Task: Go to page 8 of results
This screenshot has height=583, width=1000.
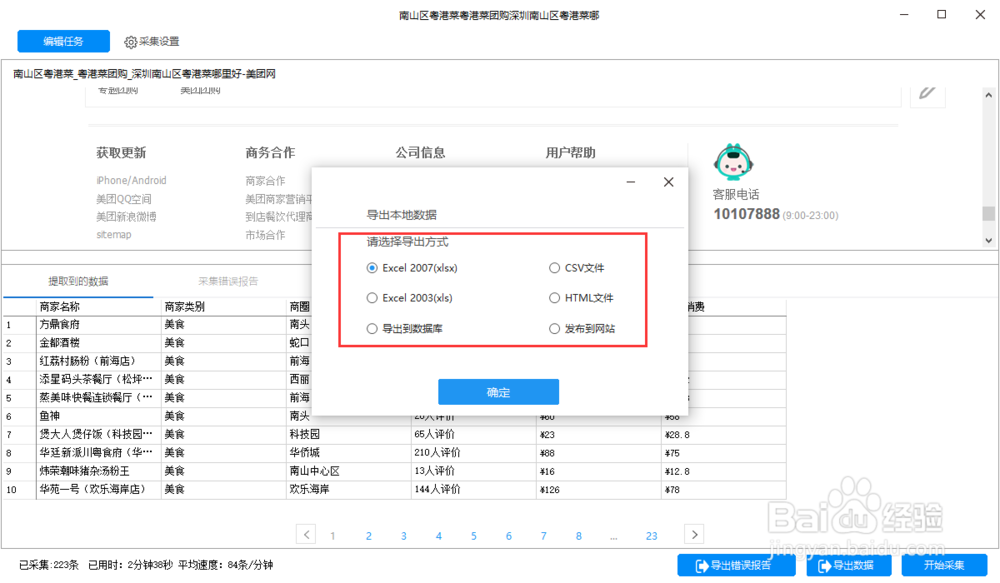Action: click(x=578, y=536)
